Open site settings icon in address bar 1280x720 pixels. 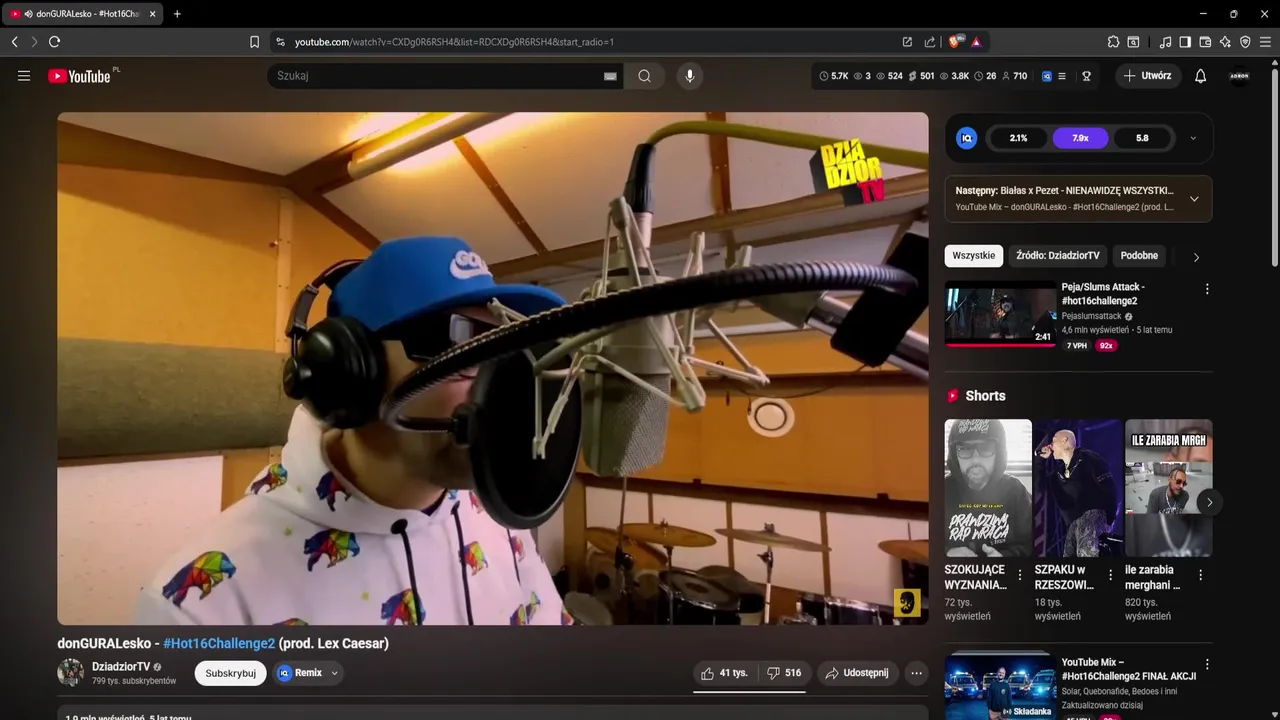[x=280, y=42]
